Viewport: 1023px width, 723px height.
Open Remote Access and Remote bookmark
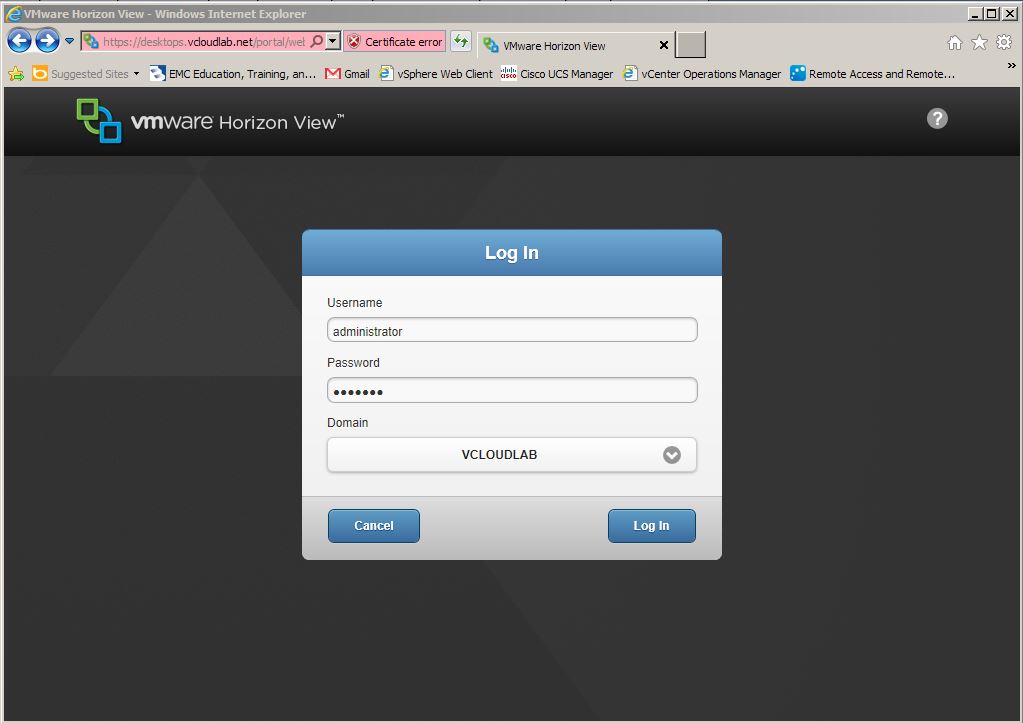(x=872, y=74)
